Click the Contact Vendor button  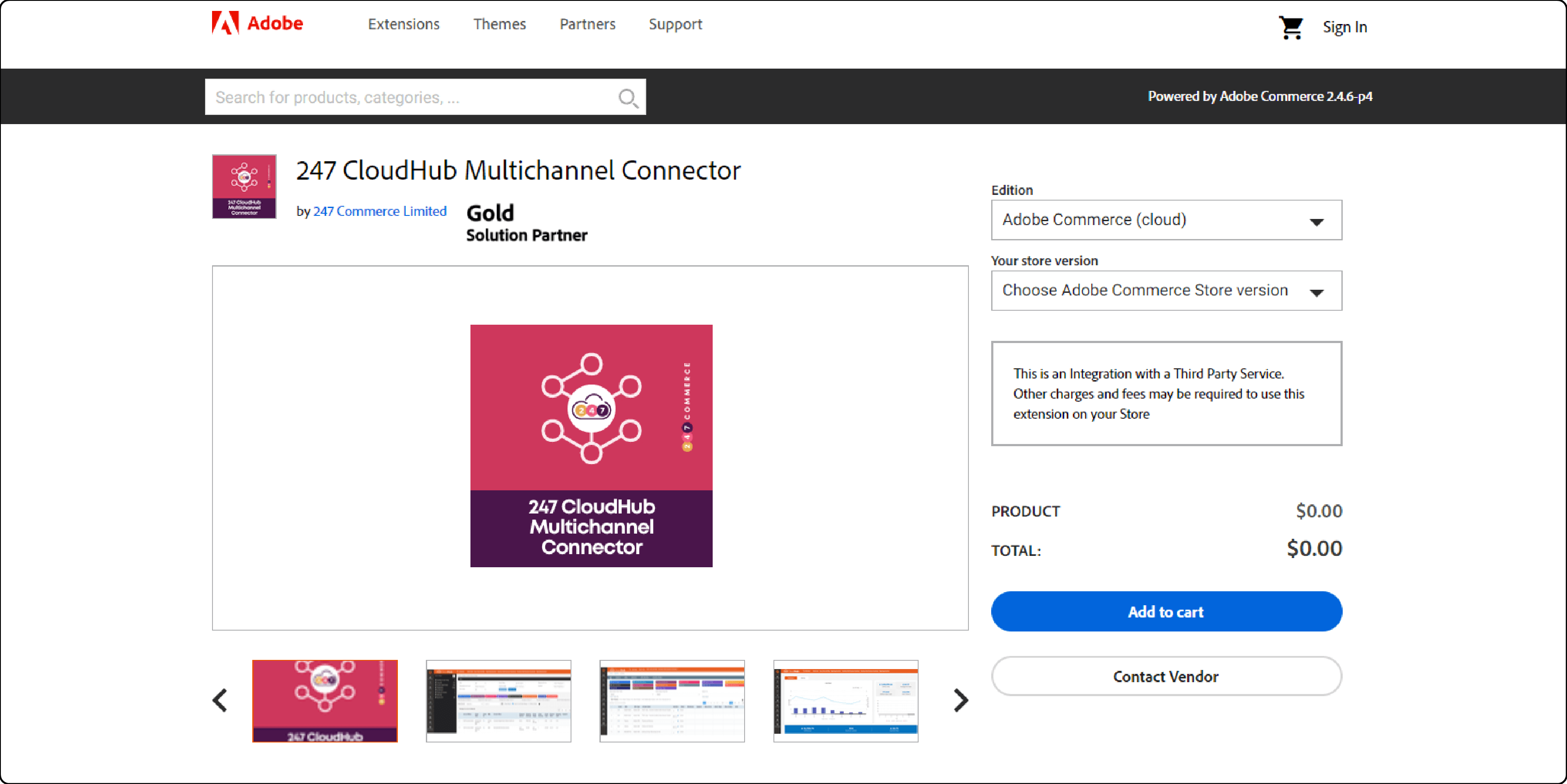[1166, 676]
